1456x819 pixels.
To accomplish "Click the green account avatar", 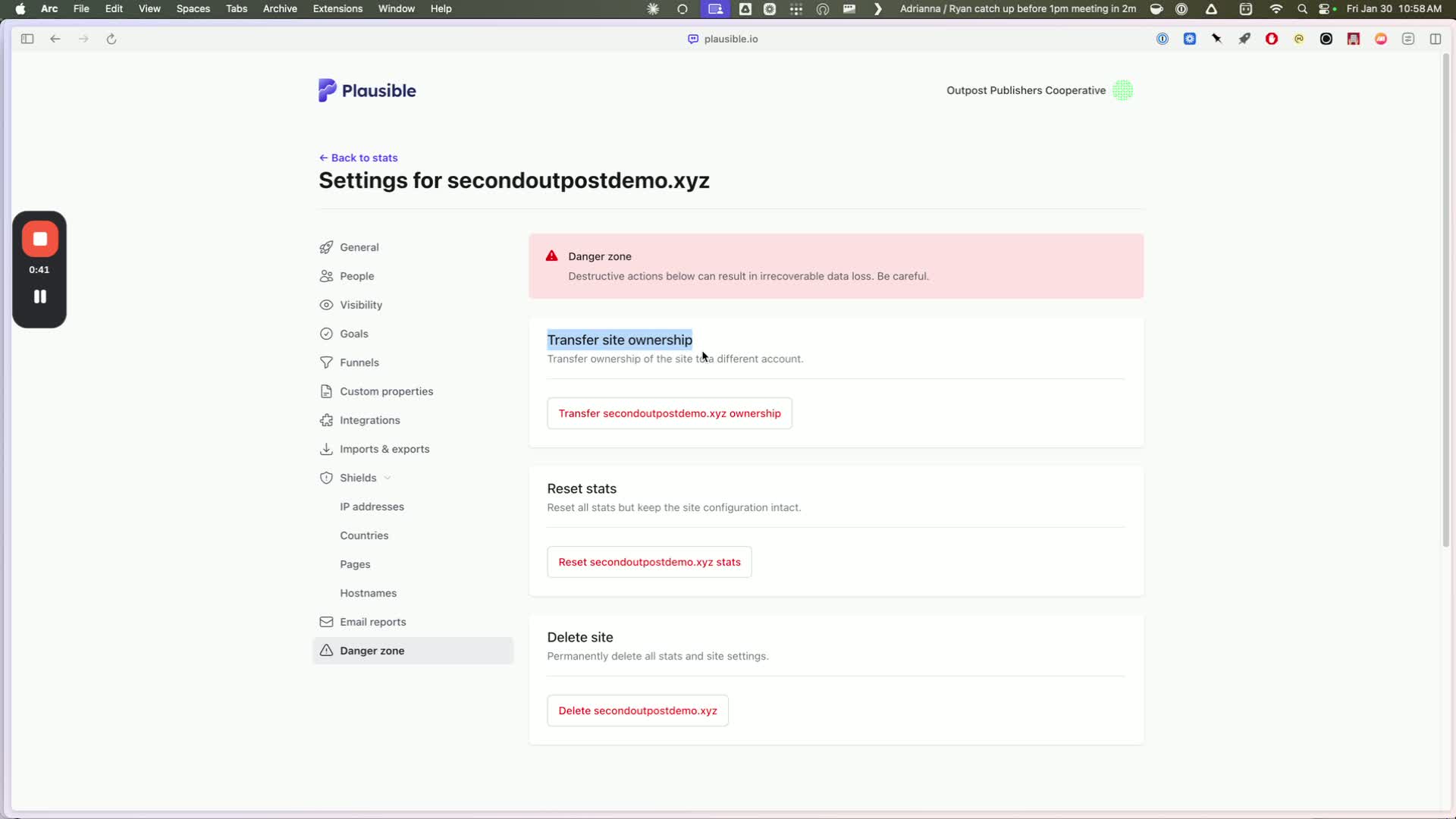I will click(1123, 90).
